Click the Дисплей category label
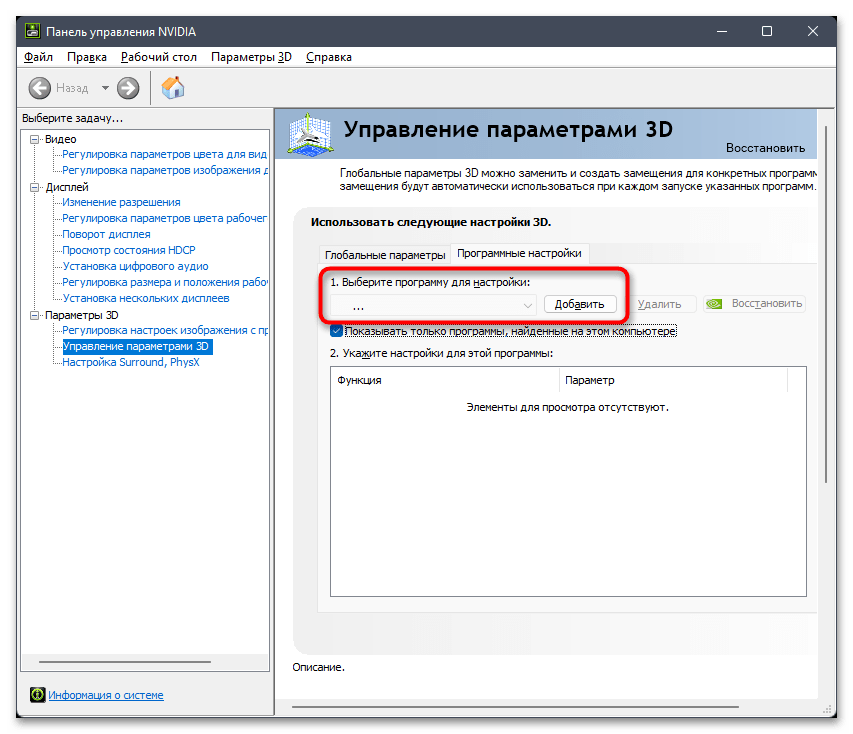The height and width of the screenshot is (734, 853). (67, 187)
